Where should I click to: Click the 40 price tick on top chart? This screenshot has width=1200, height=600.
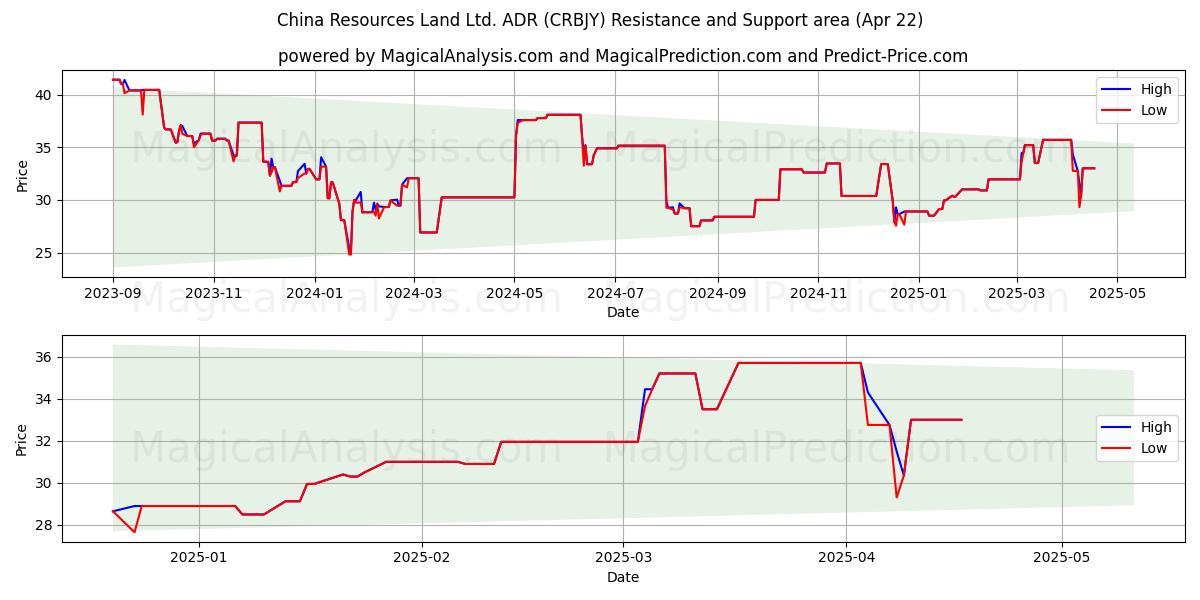click(46, 95)
